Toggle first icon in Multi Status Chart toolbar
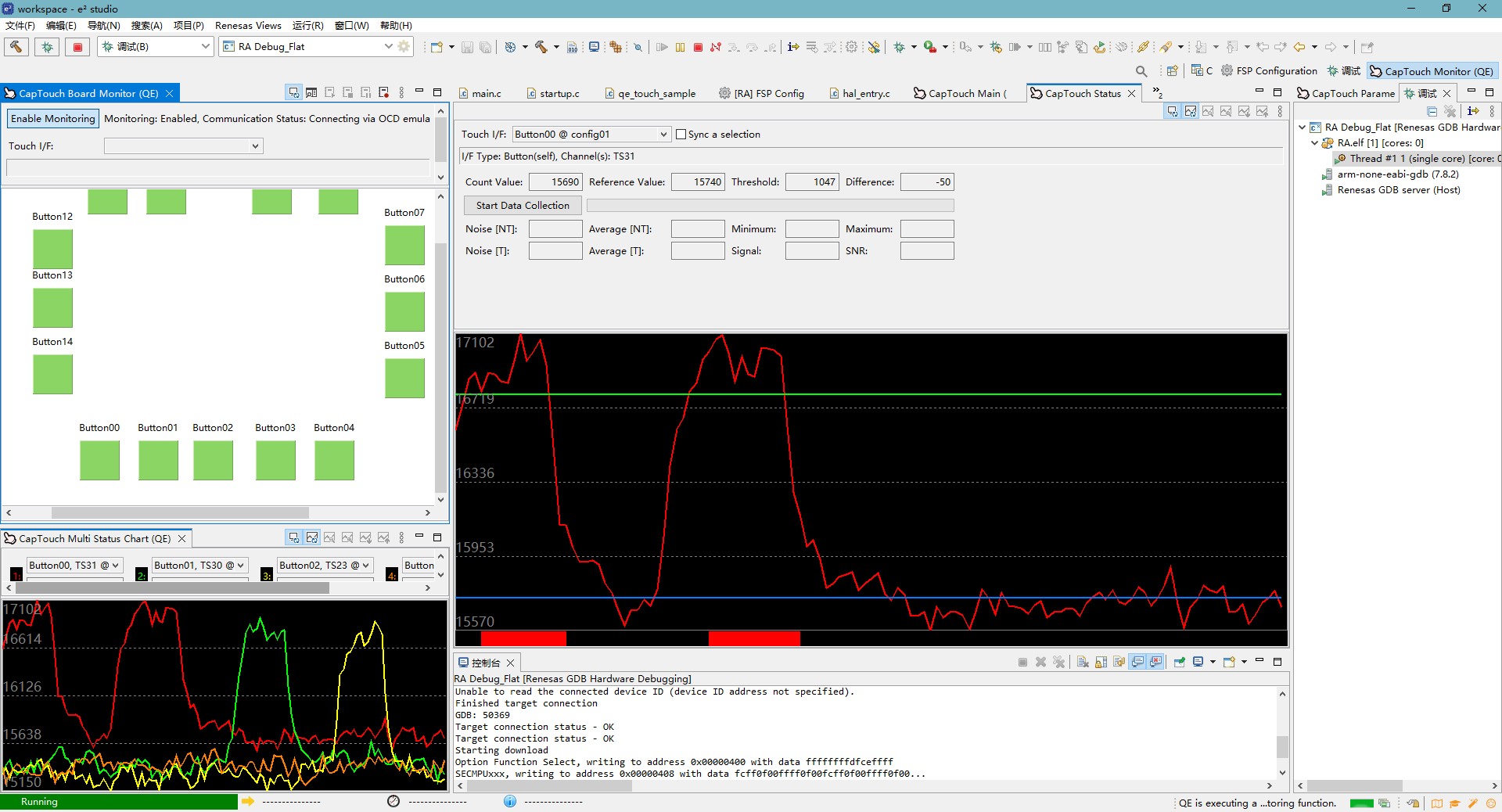 [293, 537]
